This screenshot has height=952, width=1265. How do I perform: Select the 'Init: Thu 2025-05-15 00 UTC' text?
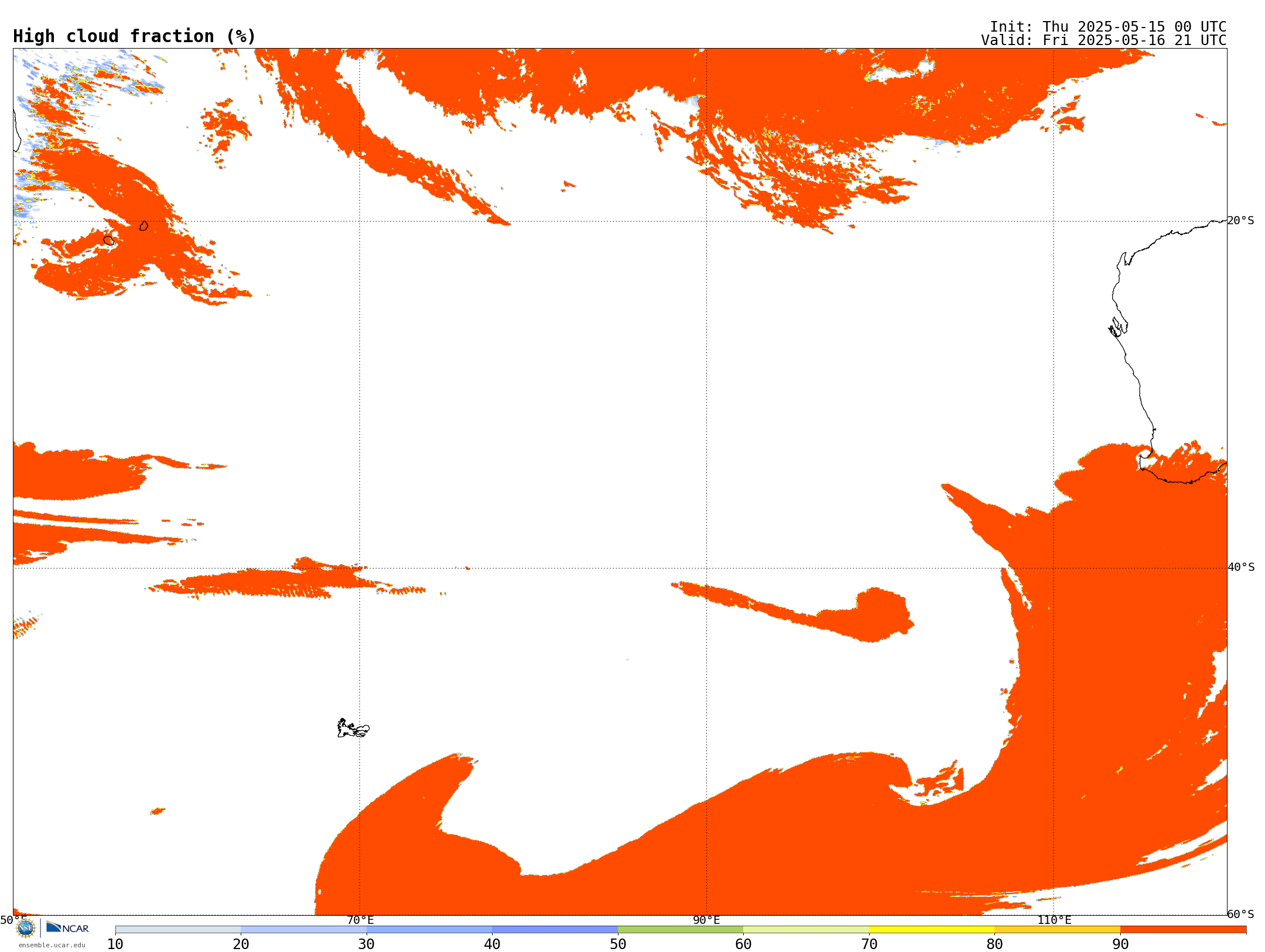pyautogui.click(x=1108, y=27)
